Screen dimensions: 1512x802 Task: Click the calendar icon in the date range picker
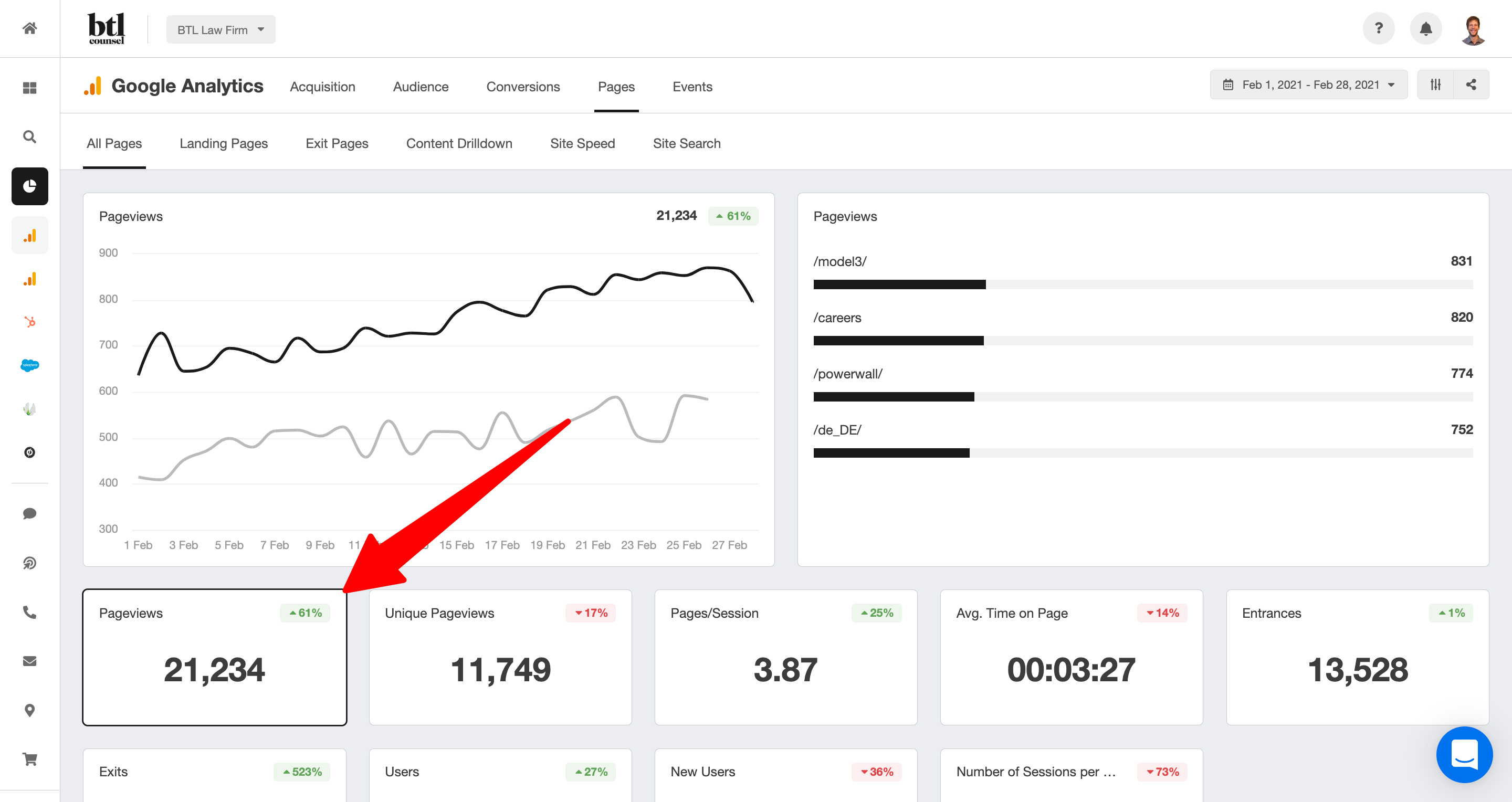pos(1227,85)
